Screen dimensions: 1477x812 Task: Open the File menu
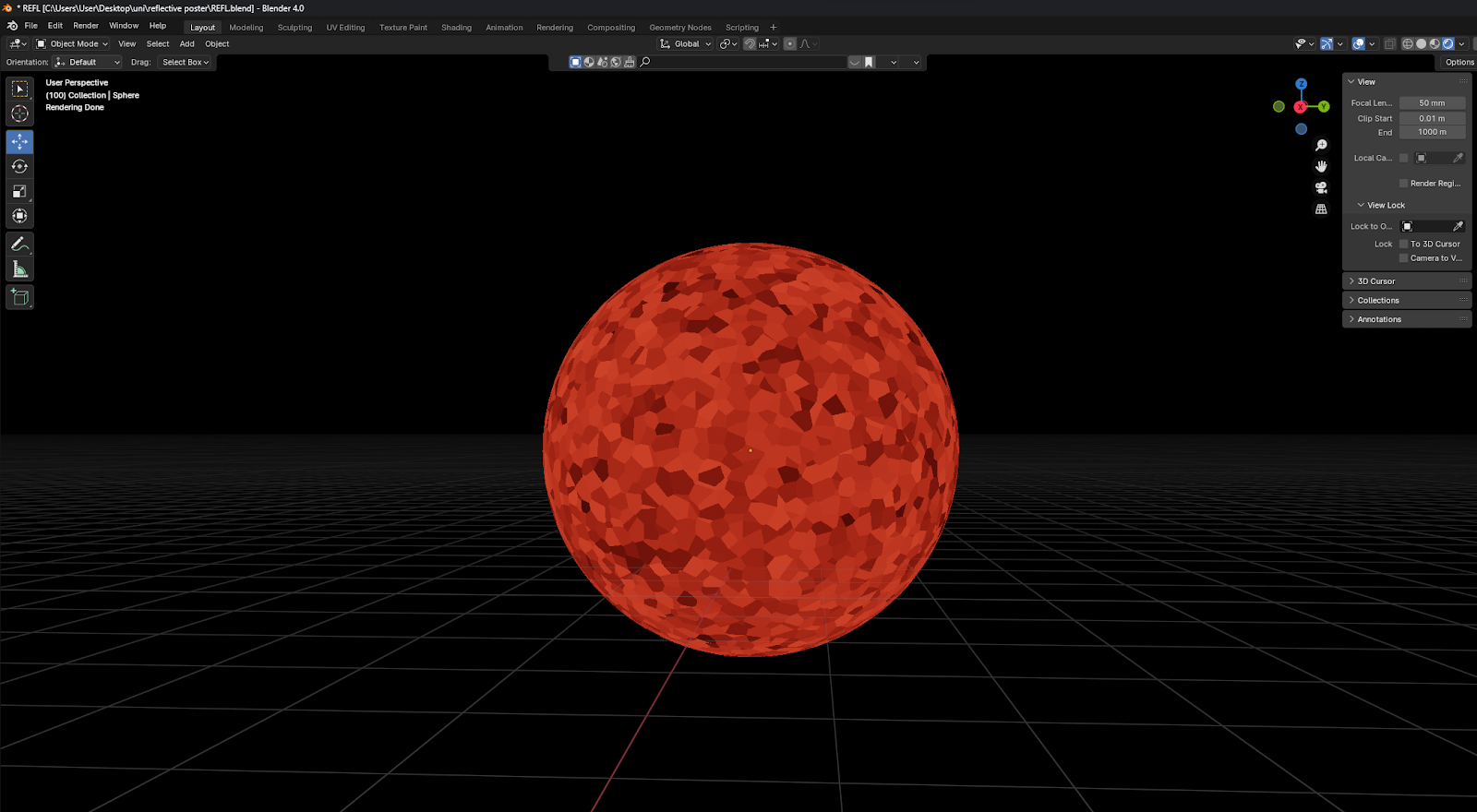click(x=30, y=26)
